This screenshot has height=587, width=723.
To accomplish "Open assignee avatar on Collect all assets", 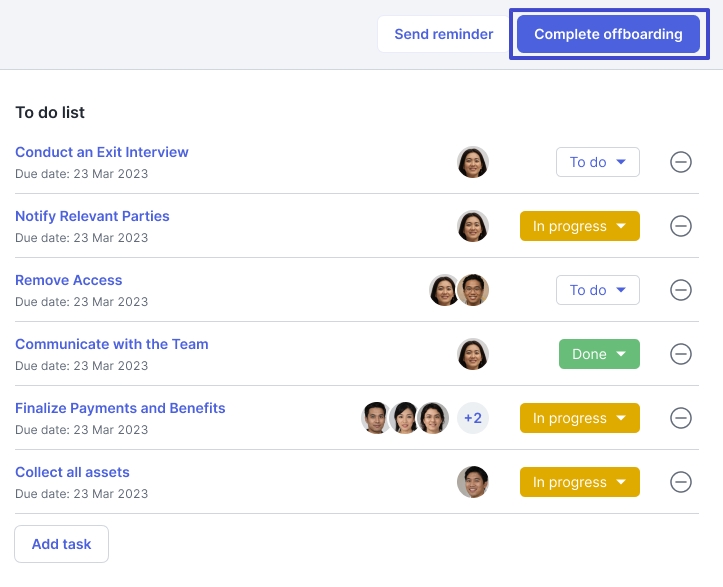I will [x=473, y=482].
